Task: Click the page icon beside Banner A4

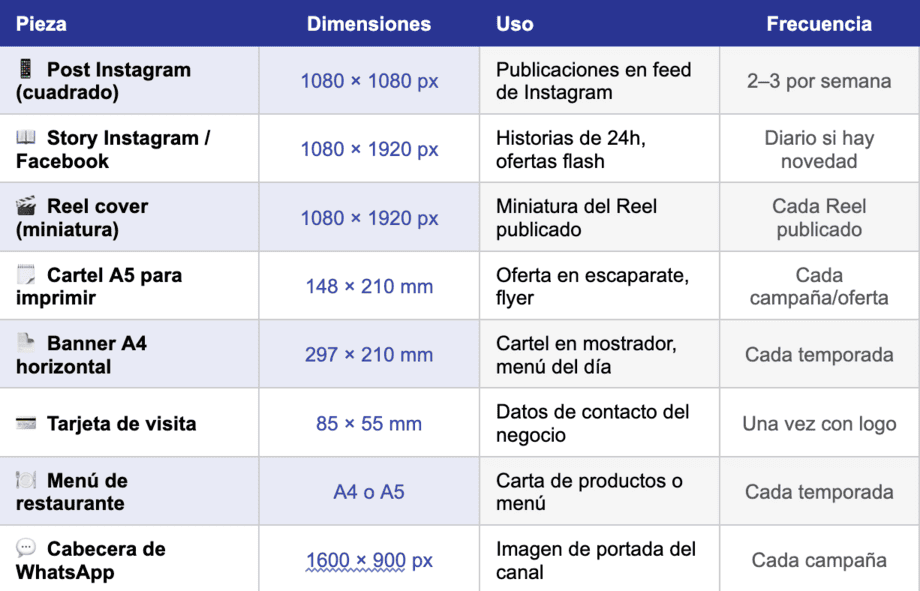Action: coord(26,342)
